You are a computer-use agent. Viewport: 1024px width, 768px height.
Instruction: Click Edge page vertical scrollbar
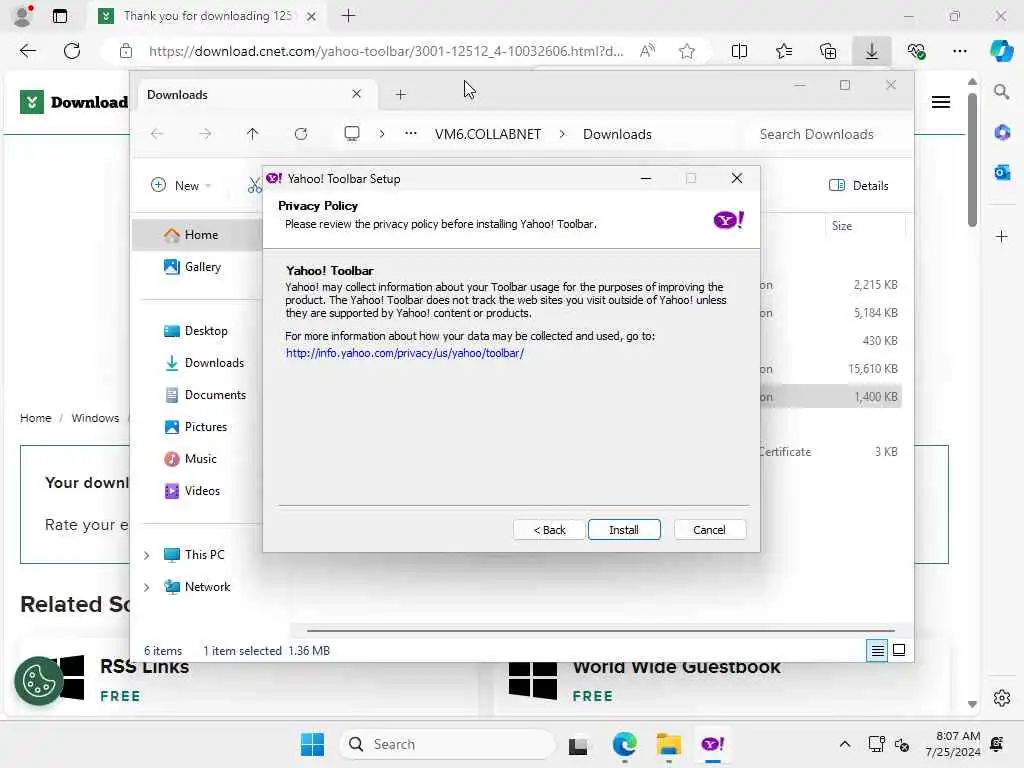pos(972,160)
